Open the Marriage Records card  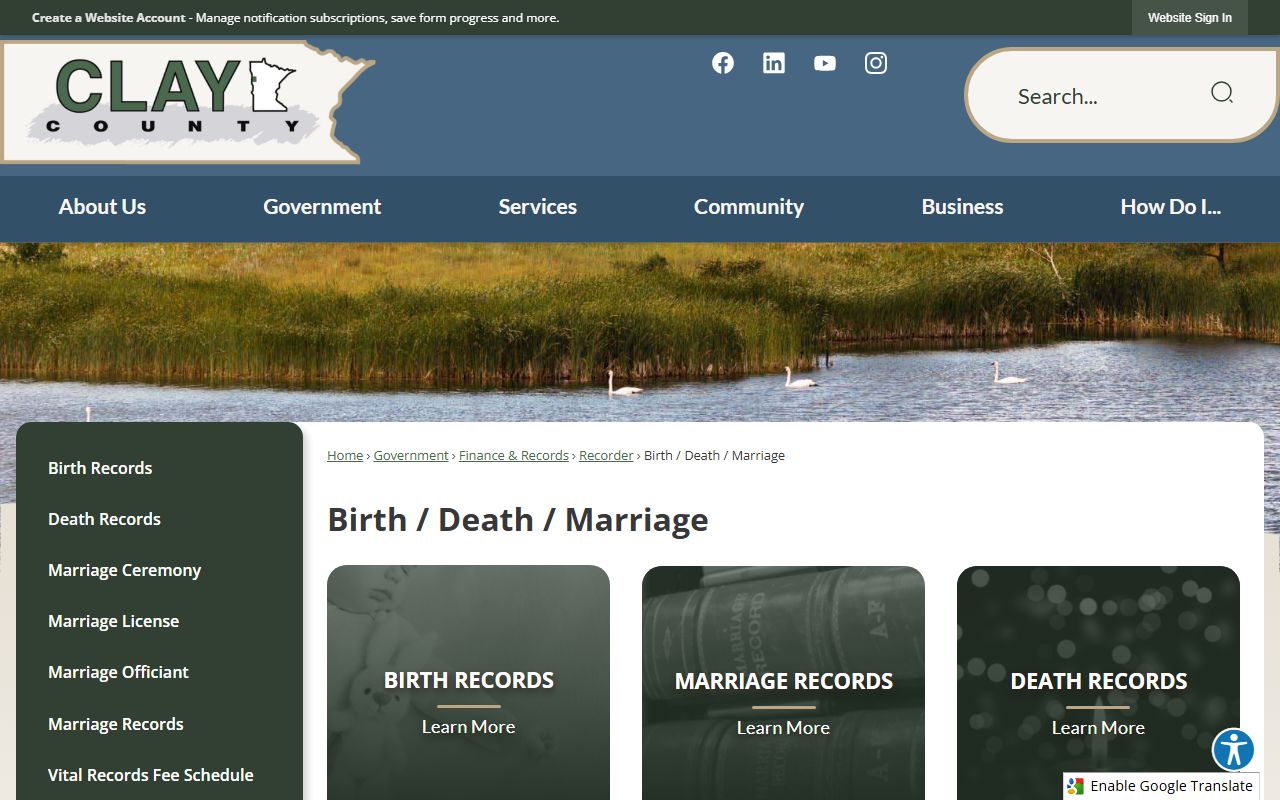pos(783,683)
